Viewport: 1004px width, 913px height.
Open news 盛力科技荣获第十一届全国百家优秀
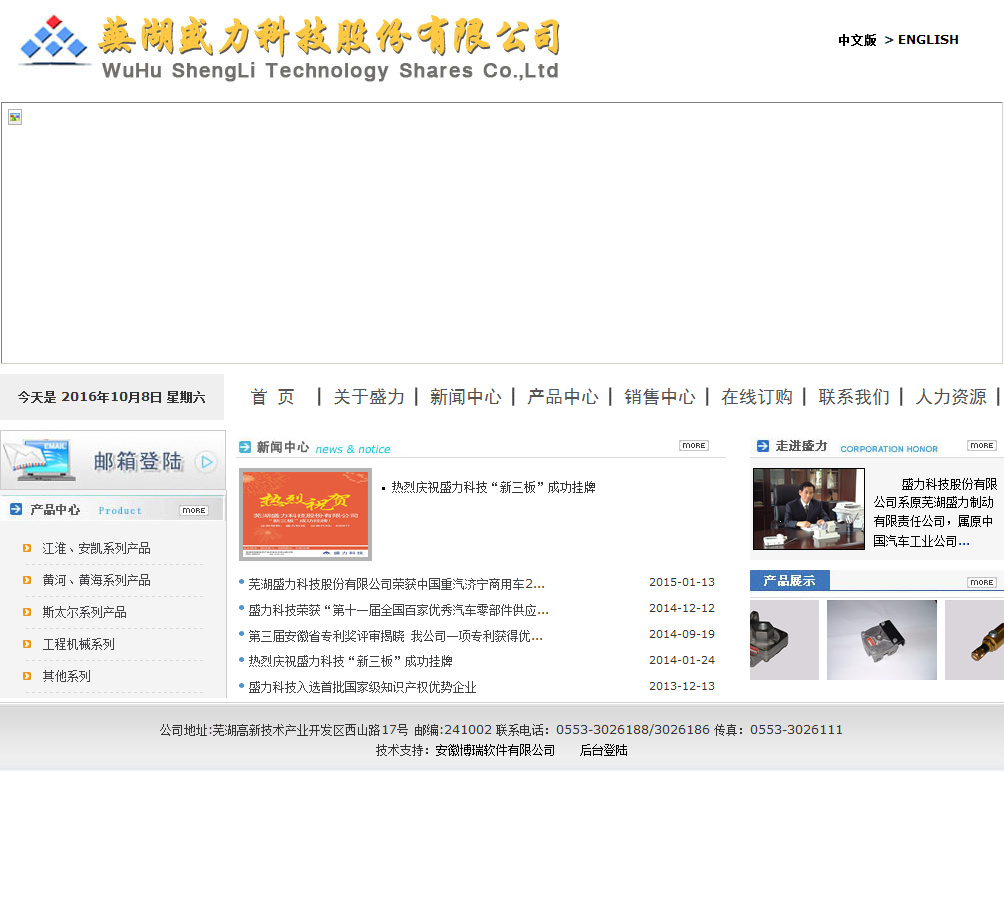(398, 610)
